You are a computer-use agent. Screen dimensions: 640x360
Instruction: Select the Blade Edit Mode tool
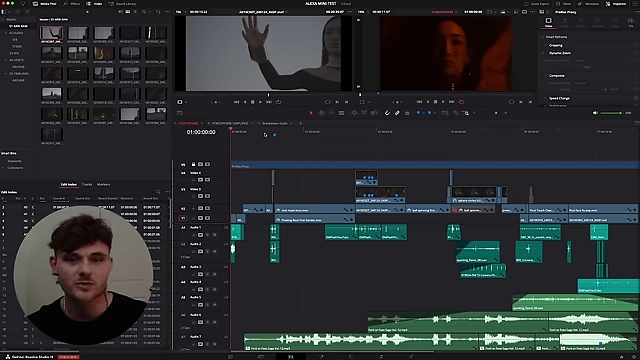342,113
